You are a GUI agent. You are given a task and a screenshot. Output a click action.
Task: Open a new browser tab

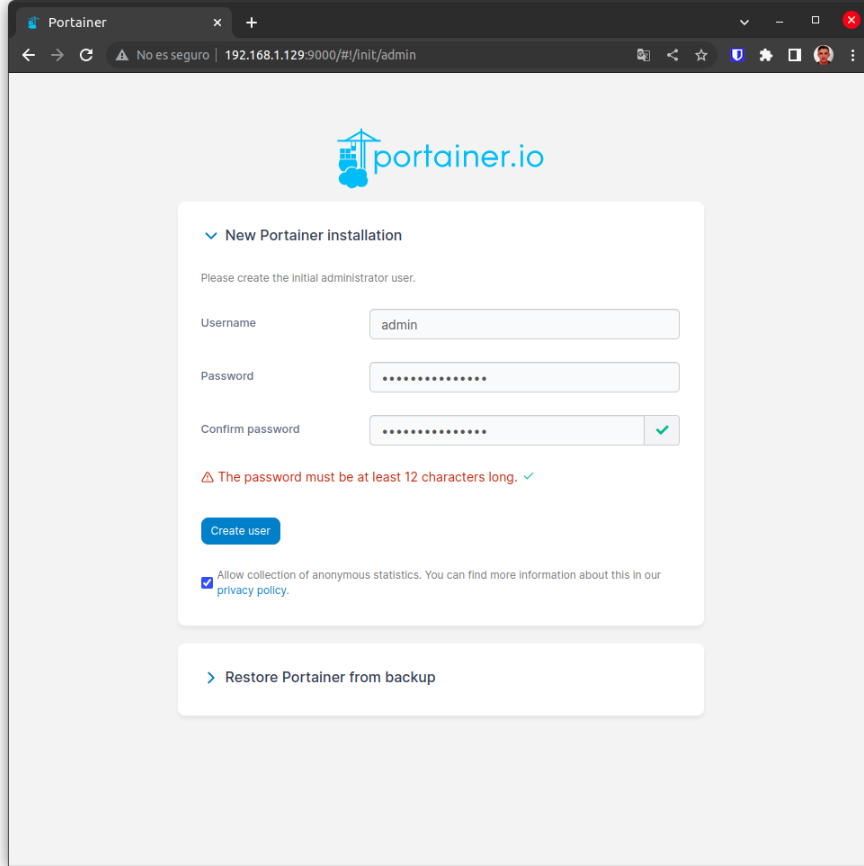click(251, 21)
